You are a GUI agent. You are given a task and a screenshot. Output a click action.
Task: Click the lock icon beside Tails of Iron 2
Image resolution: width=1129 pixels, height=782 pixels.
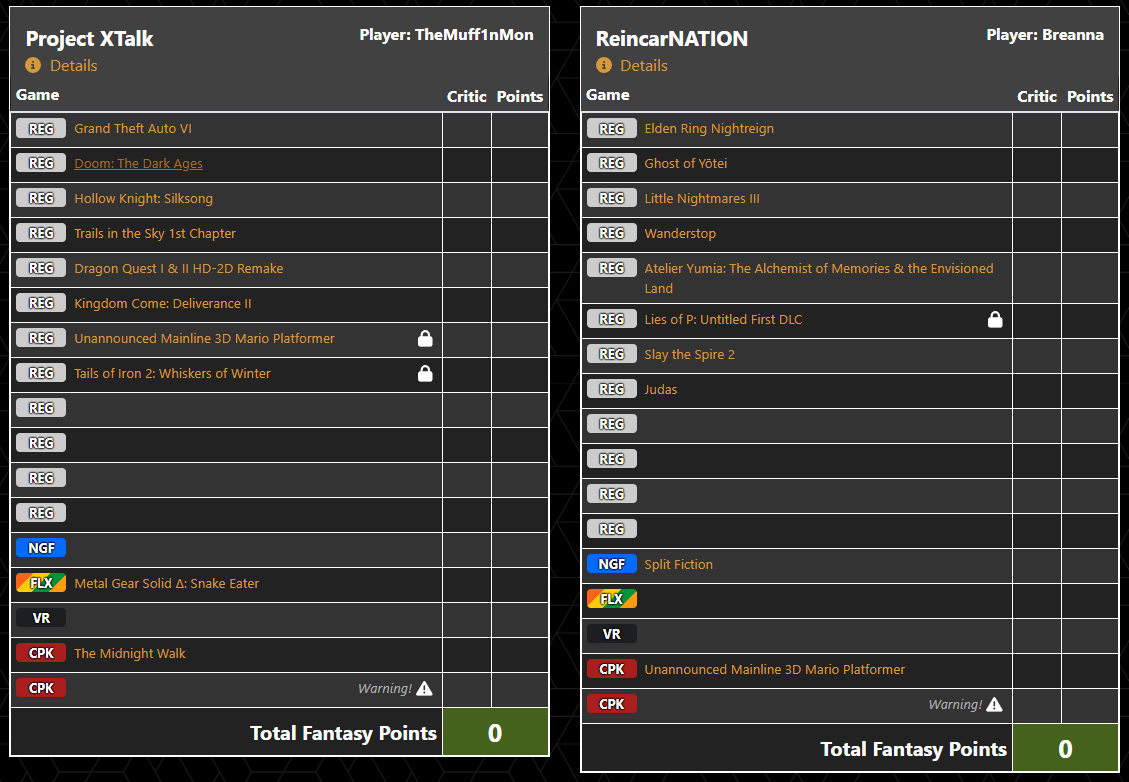pyautogui.click(x=425, y=374)
